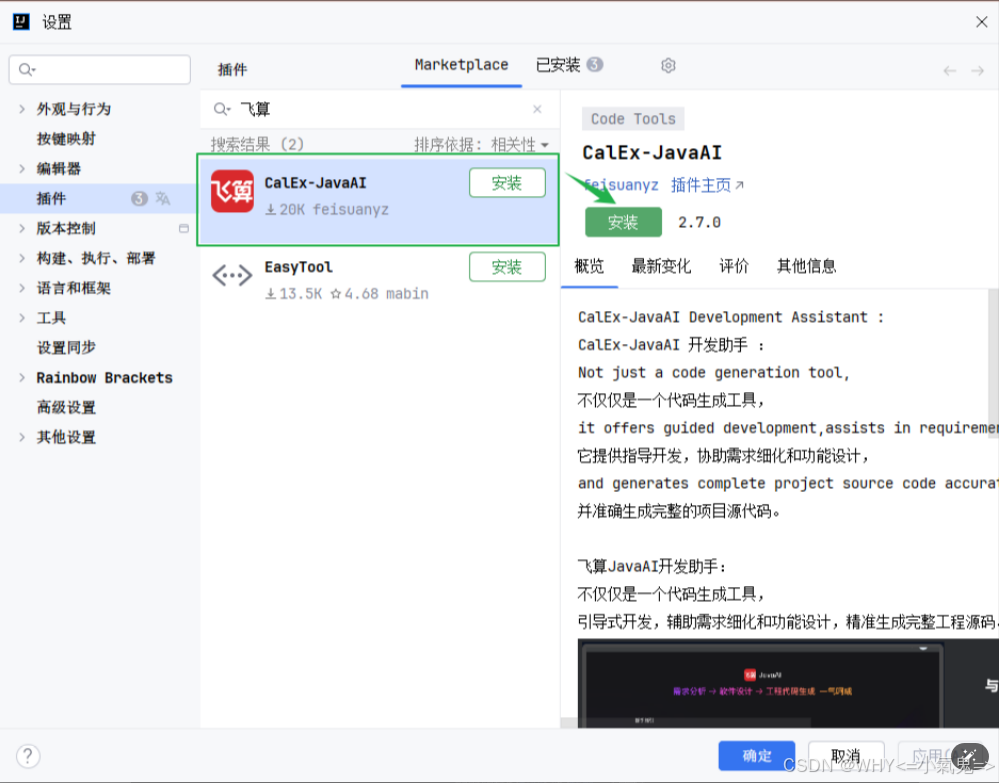Image resolution: width=999 pixels, height=783 pixels.
Task: Select 设置同步 in the settings tree
Action: (66, 348)
